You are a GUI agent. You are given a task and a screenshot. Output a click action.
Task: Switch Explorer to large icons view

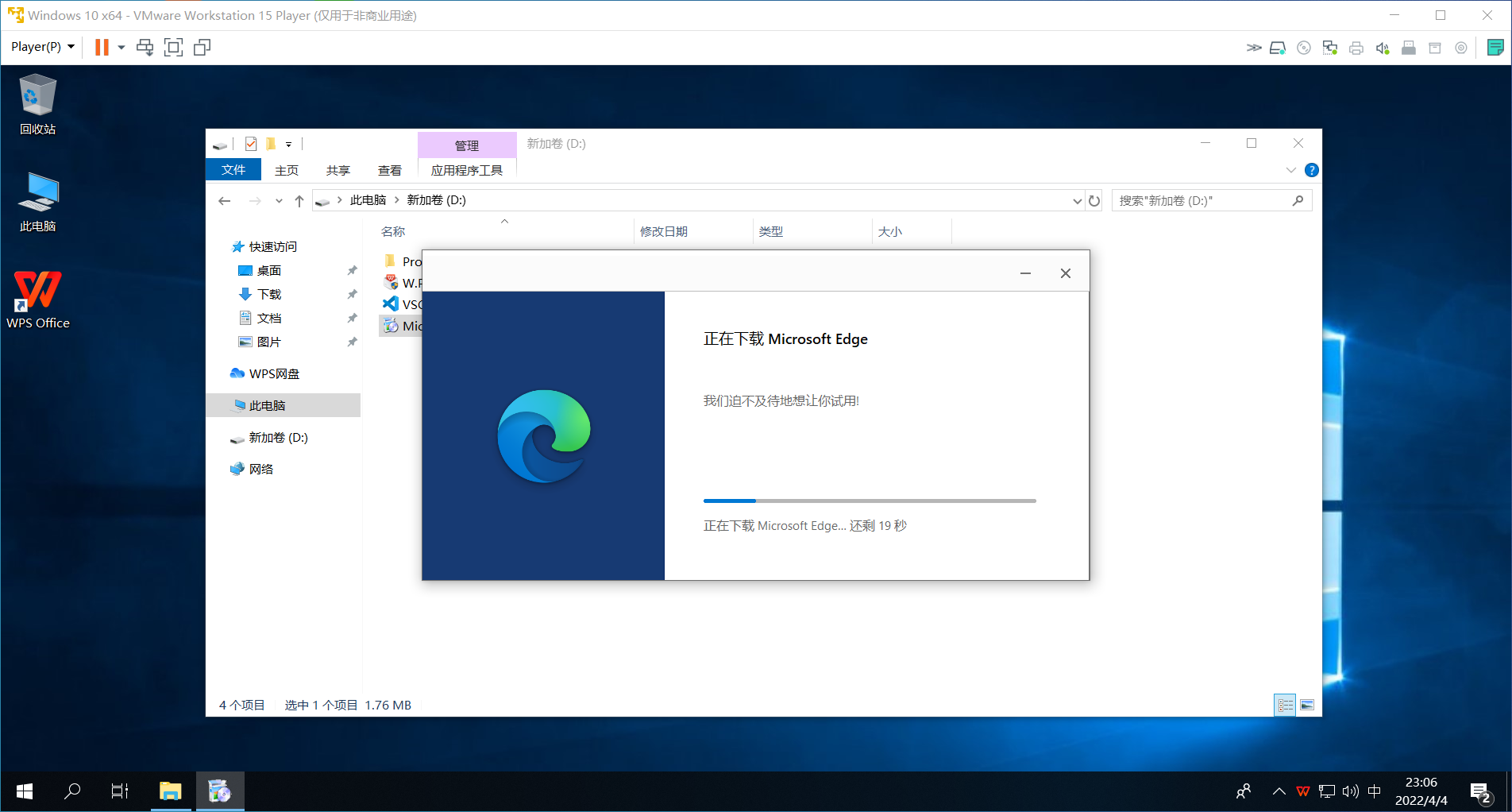(1307, 705)
